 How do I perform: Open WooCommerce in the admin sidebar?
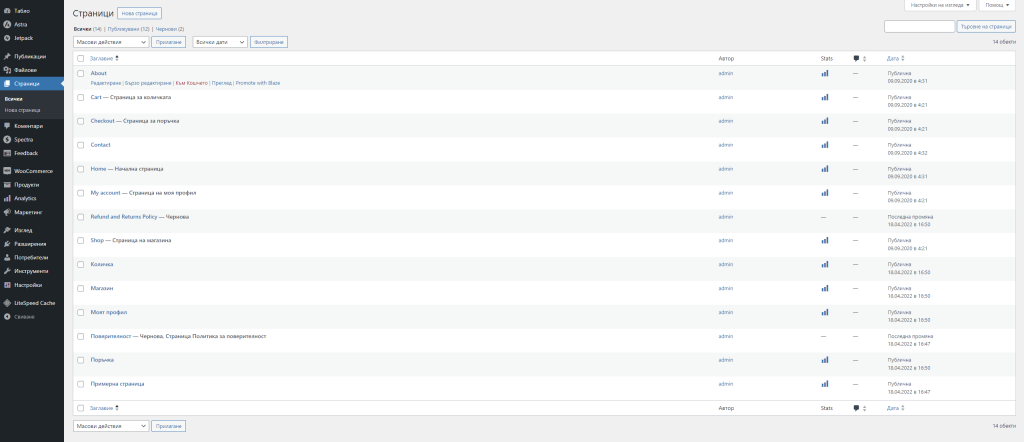(33, 171)
